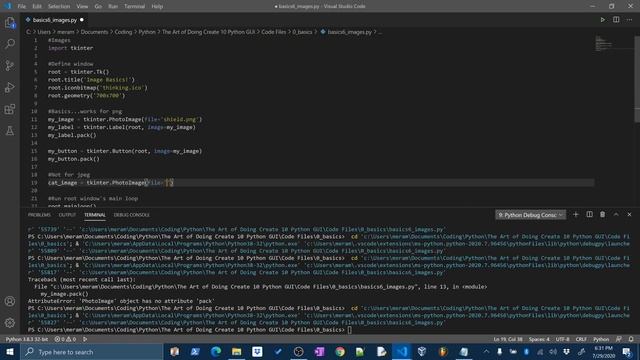Go to line via Ln 19, Col 38
640x360 pixels.
[x=508, y=339]
